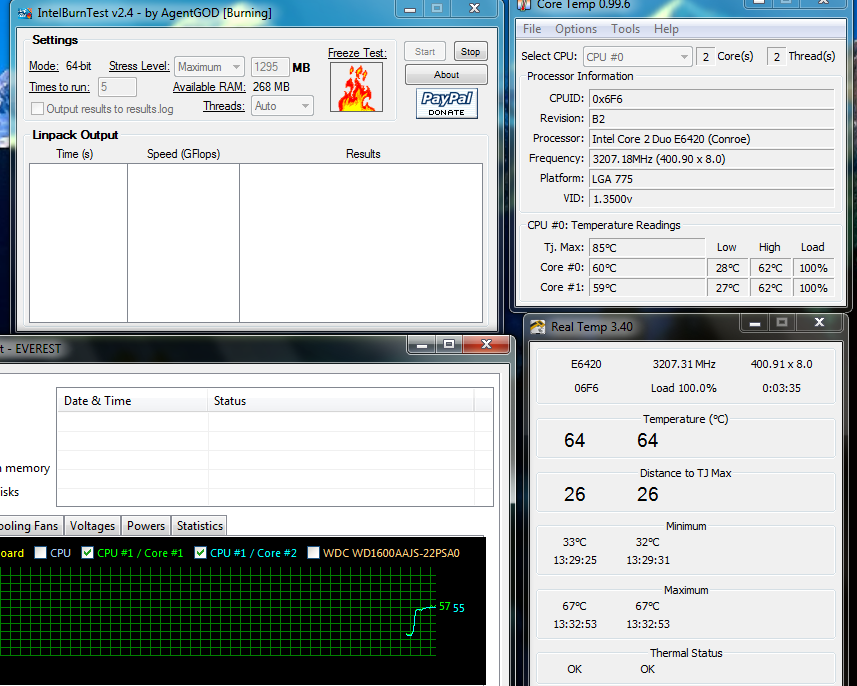This screenshot has width=857, height=686.
Task: Click the Date & Time column header
Action: 132,401
